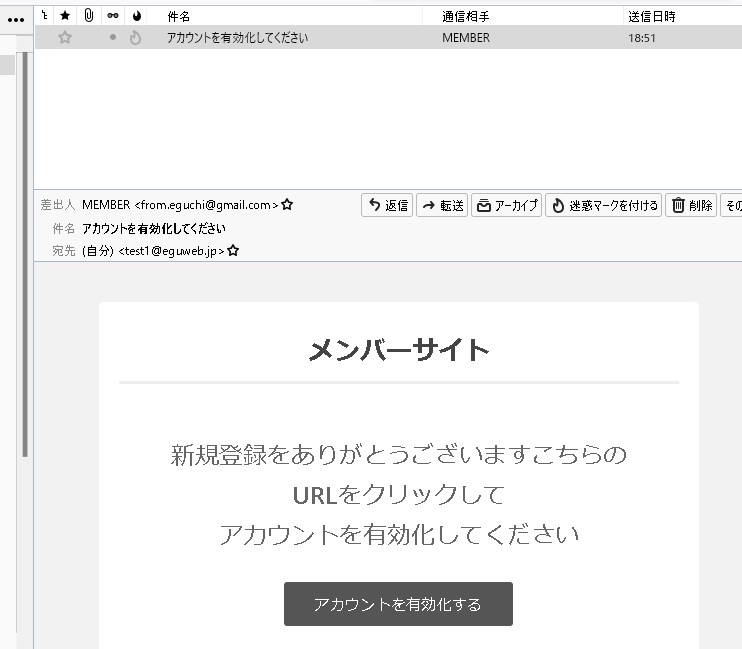
Task: Click the アカウントを有効化する button in email
Action: point(398,604)
